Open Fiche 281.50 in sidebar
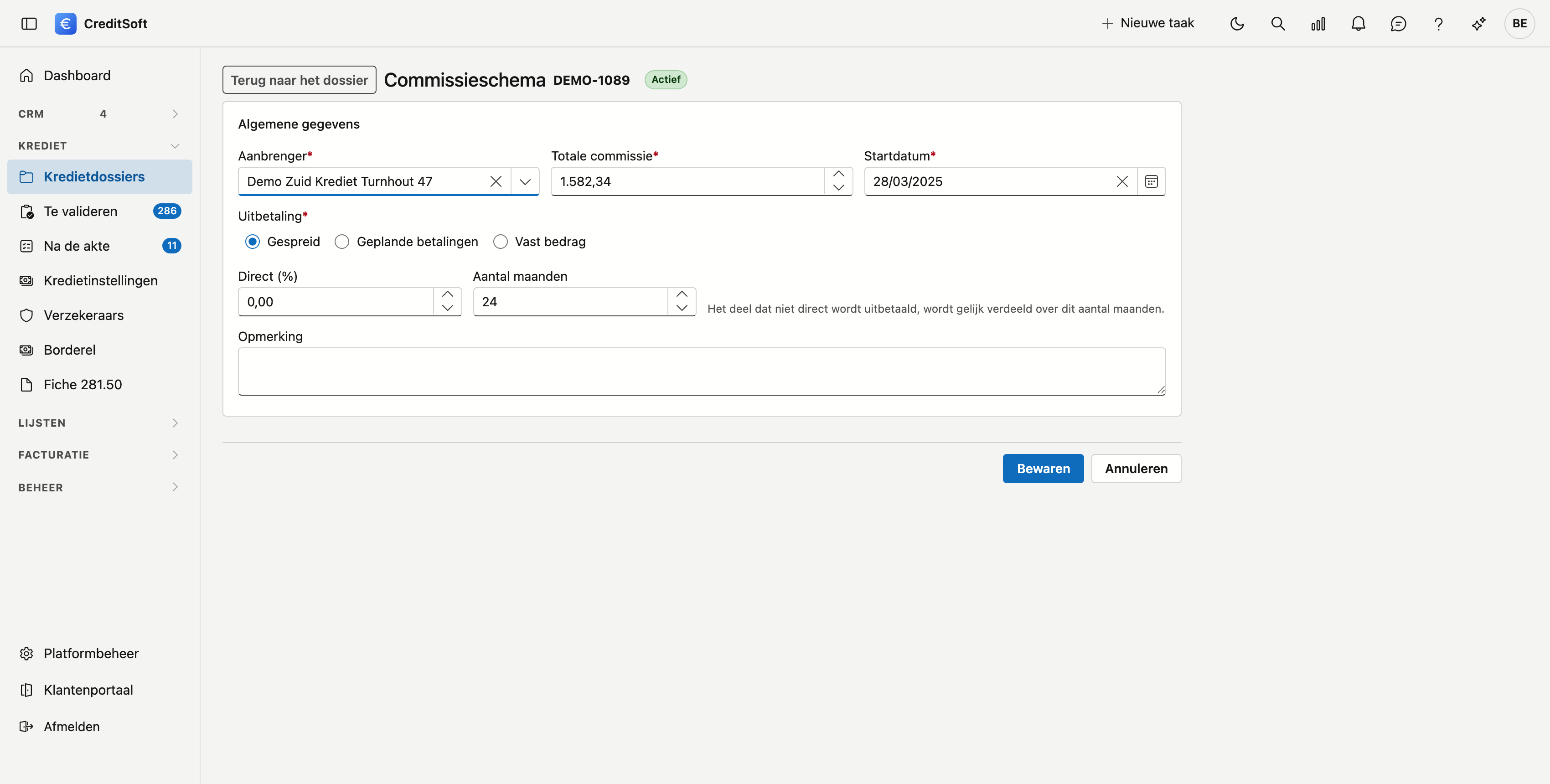1550x784 pixels. click(99, 384)
